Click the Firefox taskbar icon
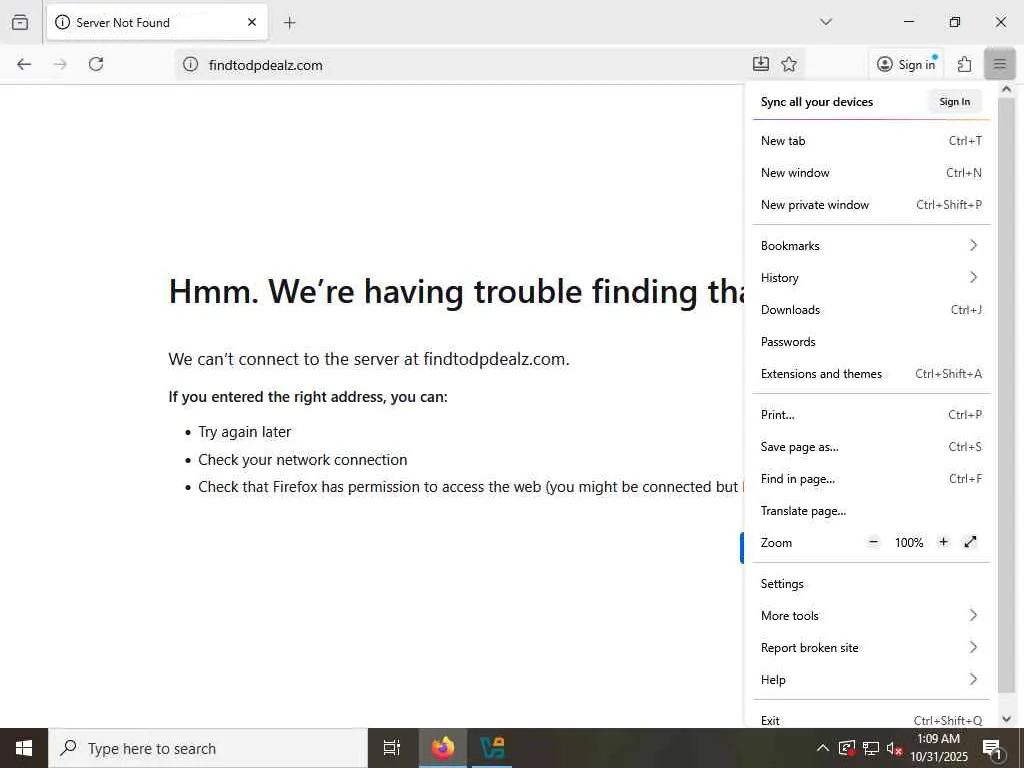The width and height of the screenshot is (1024, 768). click(443, 748)
